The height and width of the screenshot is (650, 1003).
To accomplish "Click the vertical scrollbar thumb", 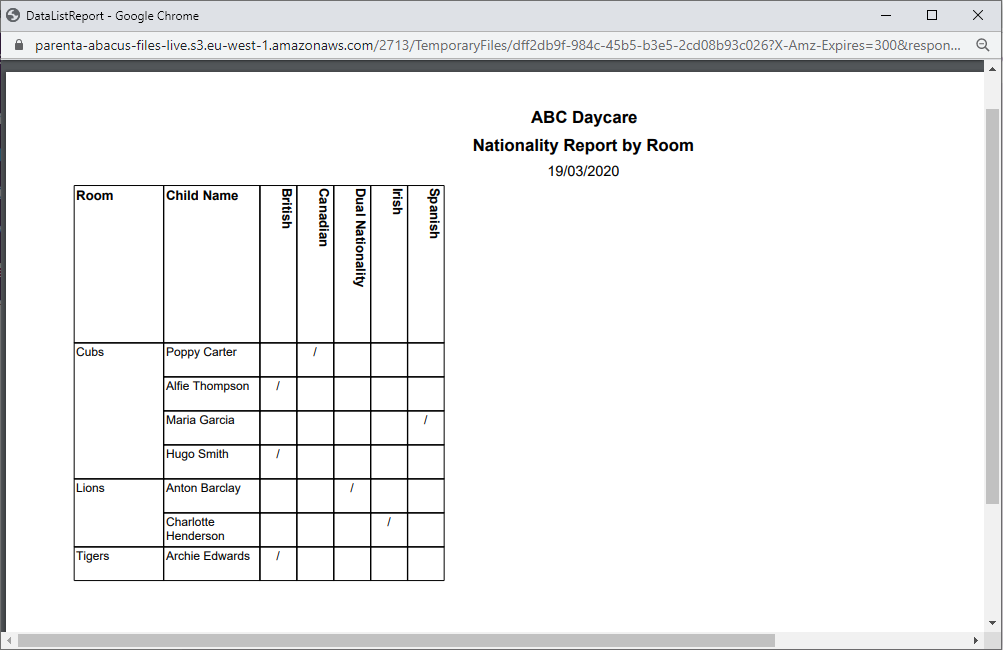I will pos(992,306).
